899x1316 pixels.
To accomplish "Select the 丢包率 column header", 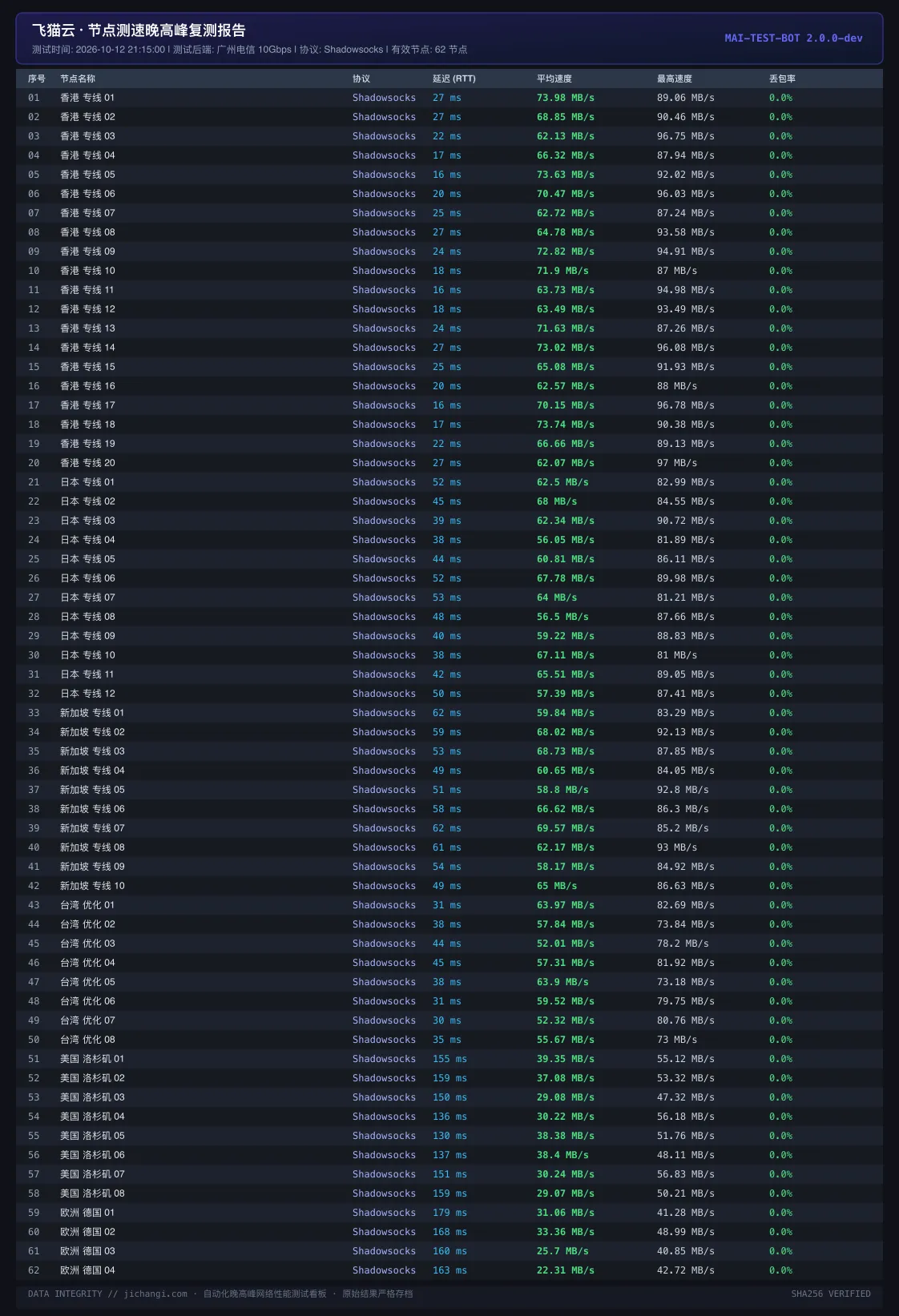I will 782,78.
